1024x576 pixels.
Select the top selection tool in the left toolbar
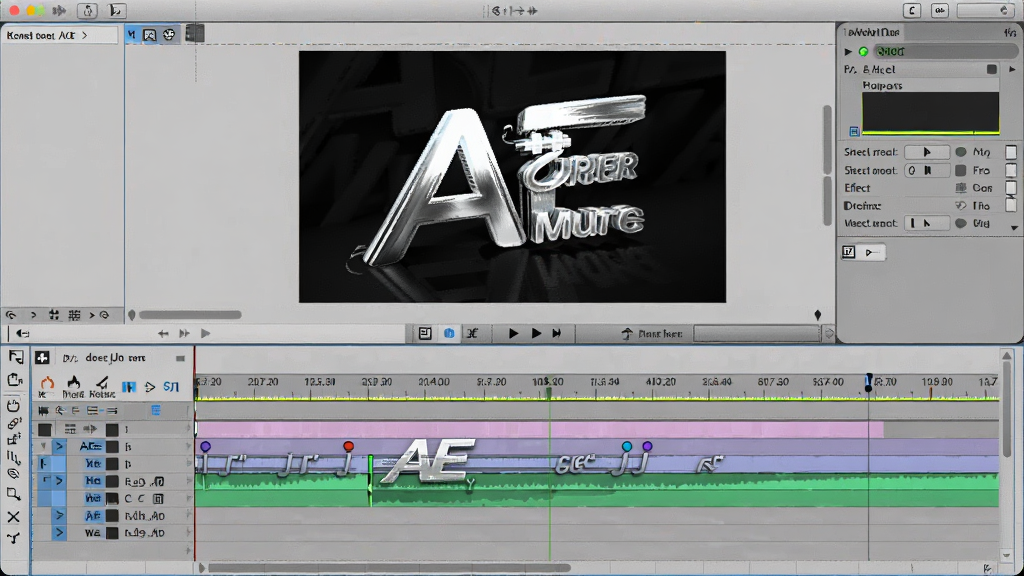click(x=15, y=357)
